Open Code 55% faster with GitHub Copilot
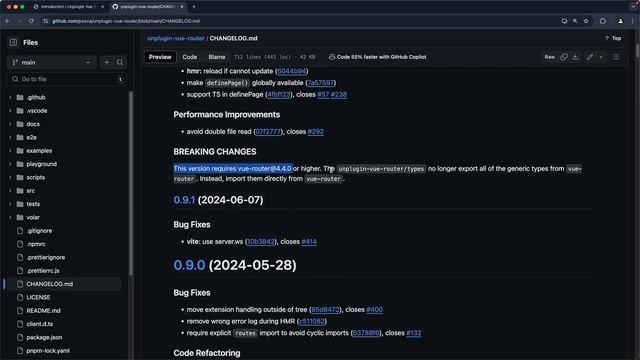The height and width of the screenshot is (360, 640). coord(378,57)
